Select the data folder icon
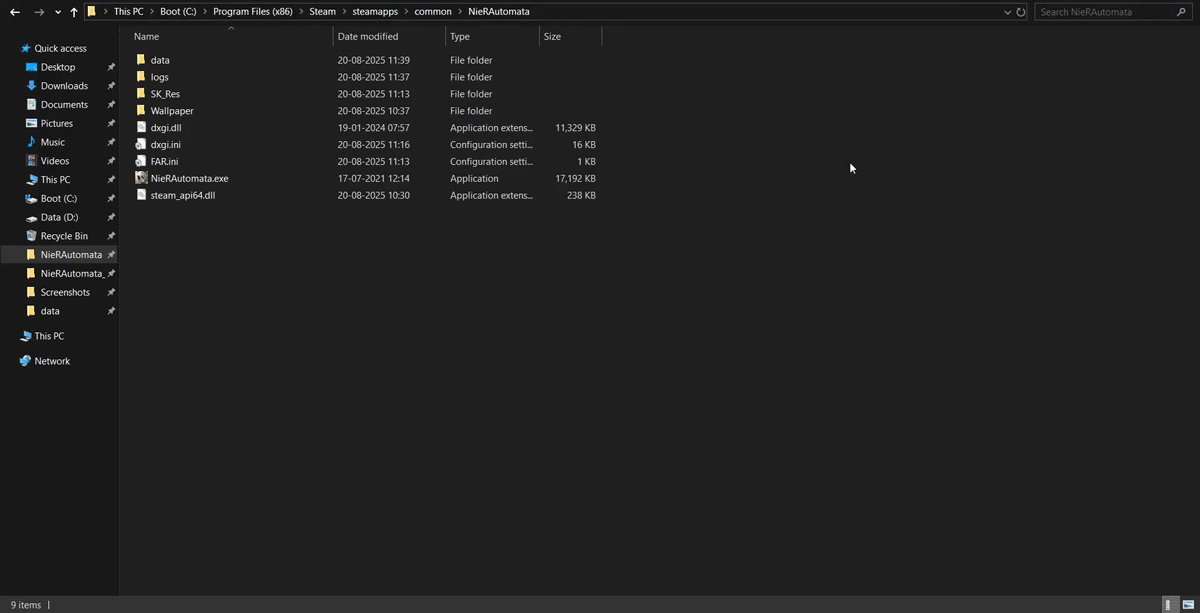The image size is (1200, 613). pyautogui.click(x=141, y=60)
